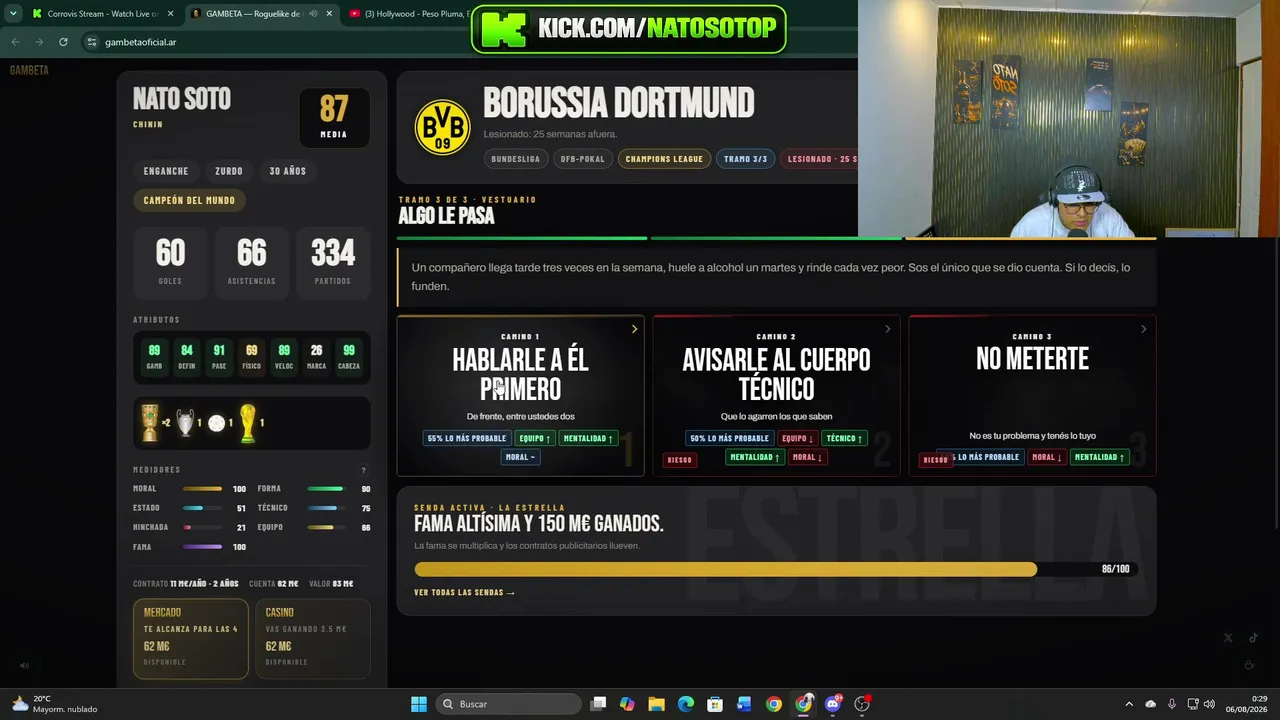Click the weather widget in the taskbar
The height and width of the screenshot is (720, 1280).
pos(55,704)
